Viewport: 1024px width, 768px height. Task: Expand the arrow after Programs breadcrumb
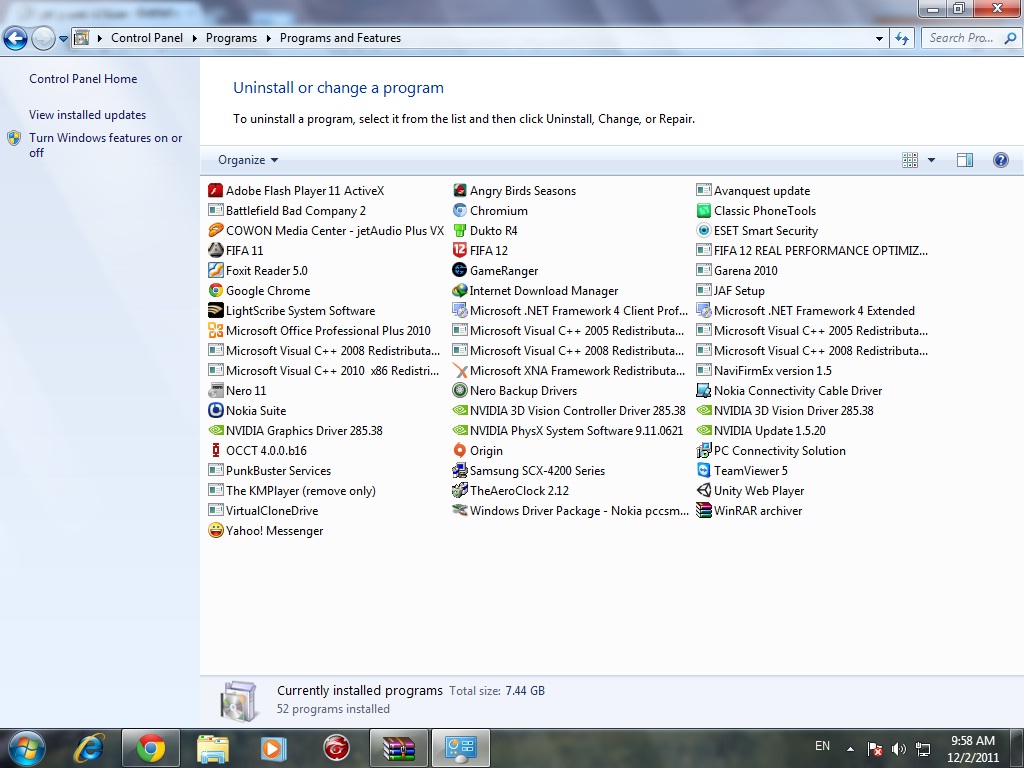pos(268,39)
